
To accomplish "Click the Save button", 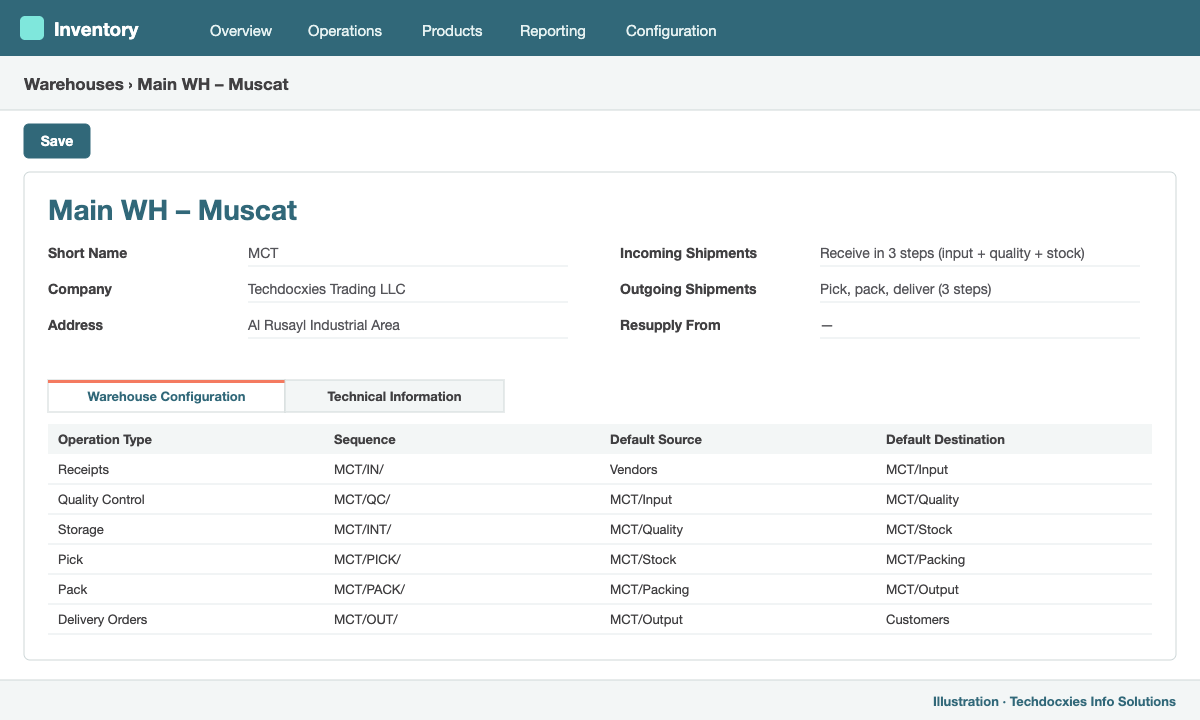I will (x=57, y=141).
